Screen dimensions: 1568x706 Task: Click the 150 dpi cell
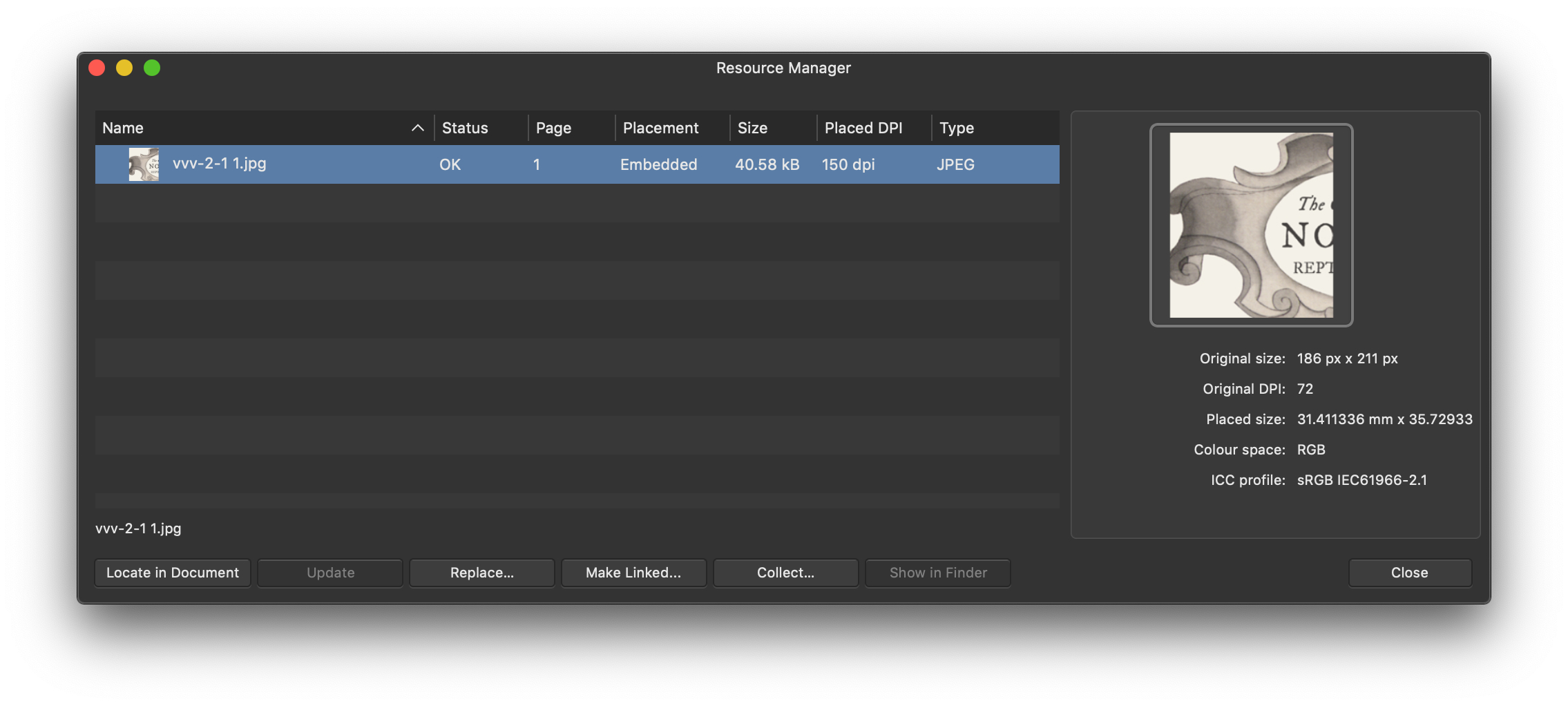click(x=848, y=164)
